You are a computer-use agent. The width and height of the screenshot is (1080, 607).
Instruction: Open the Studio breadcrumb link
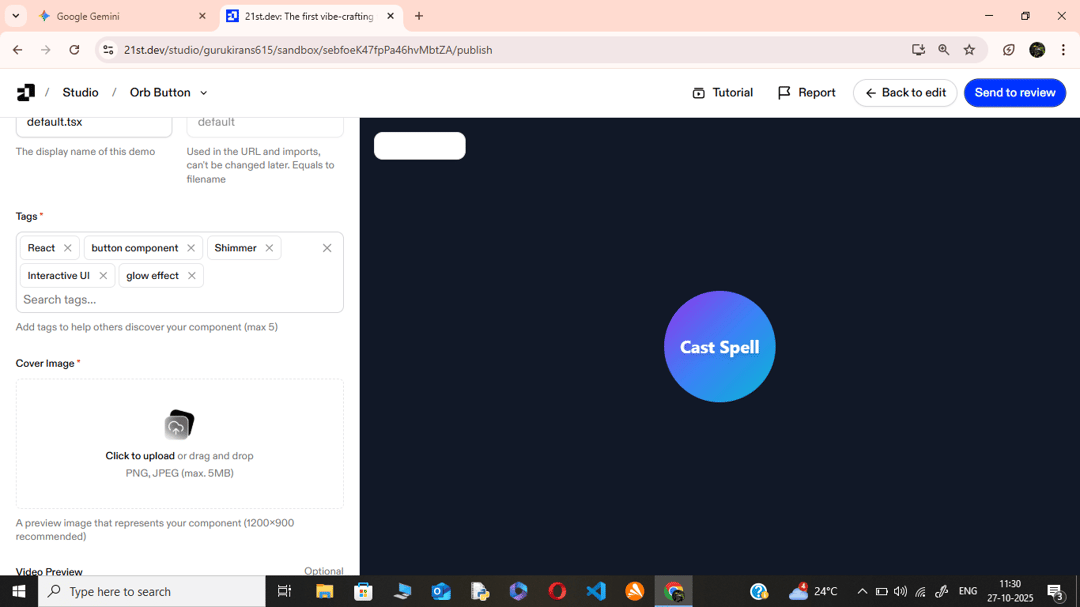(x=80, y=92)
